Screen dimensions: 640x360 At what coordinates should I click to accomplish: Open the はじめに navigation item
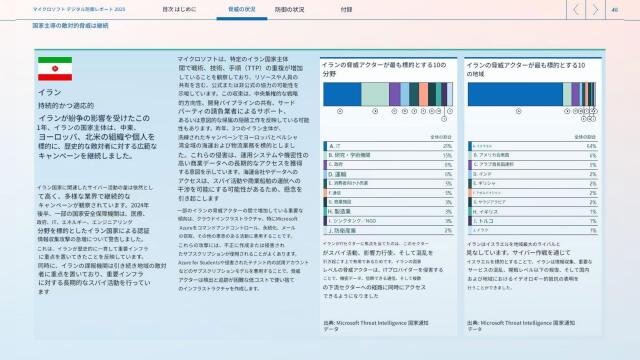(x=185, y=9)
